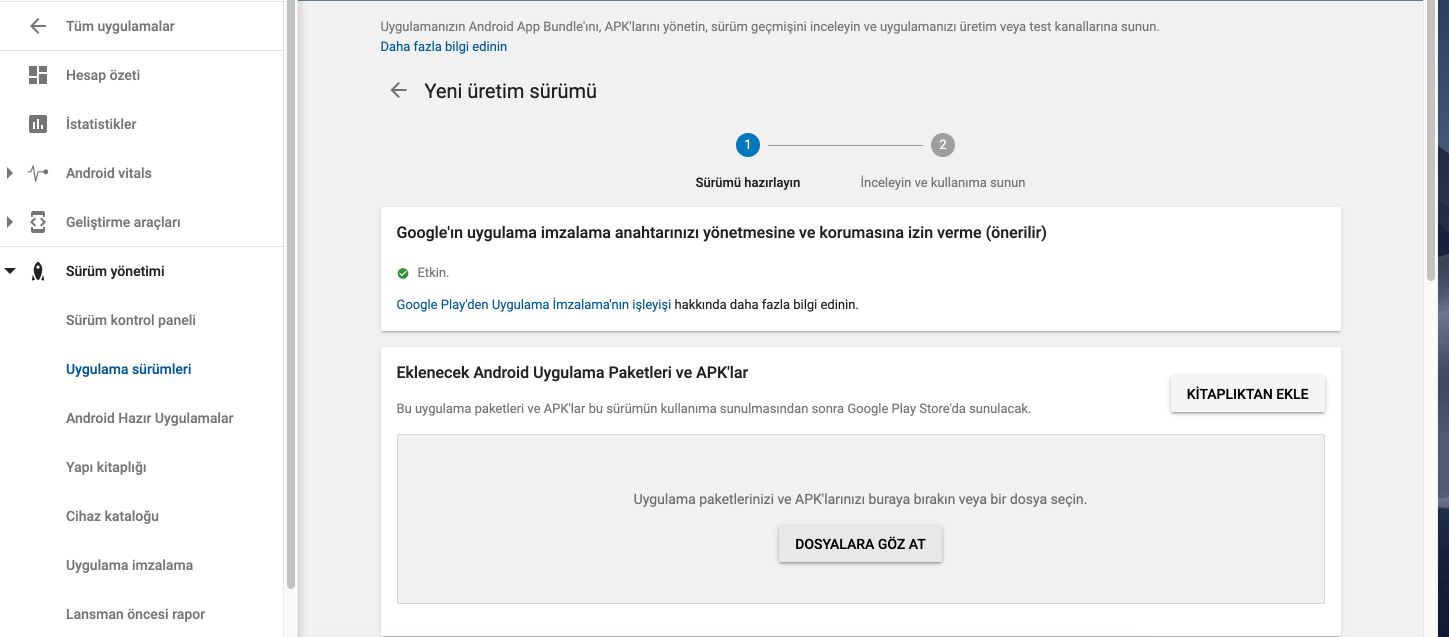Viewport: 1449px width, 637px height.
Task: Open Google Play'den Uygulama İmzalama'nın işleyişi link
Action: tap(534, 304)
